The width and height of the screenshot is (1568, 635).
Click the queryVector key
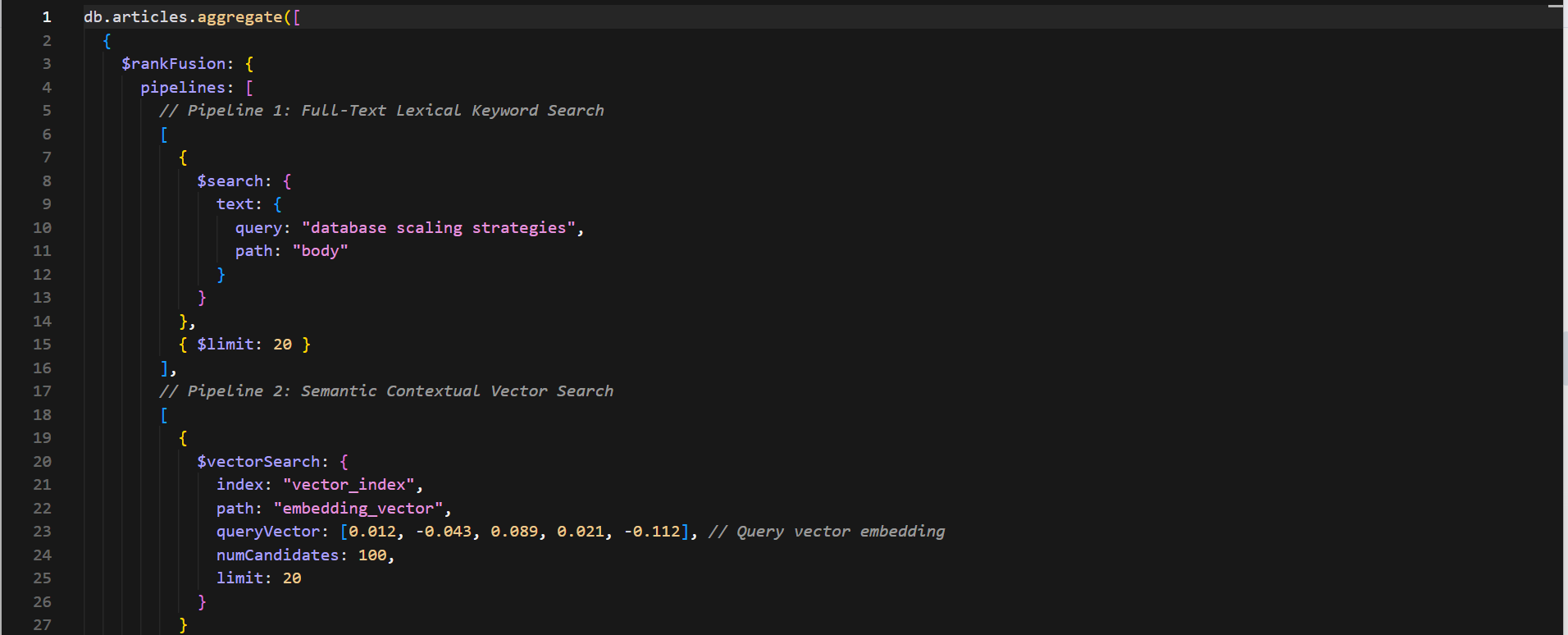pos(267,532)
